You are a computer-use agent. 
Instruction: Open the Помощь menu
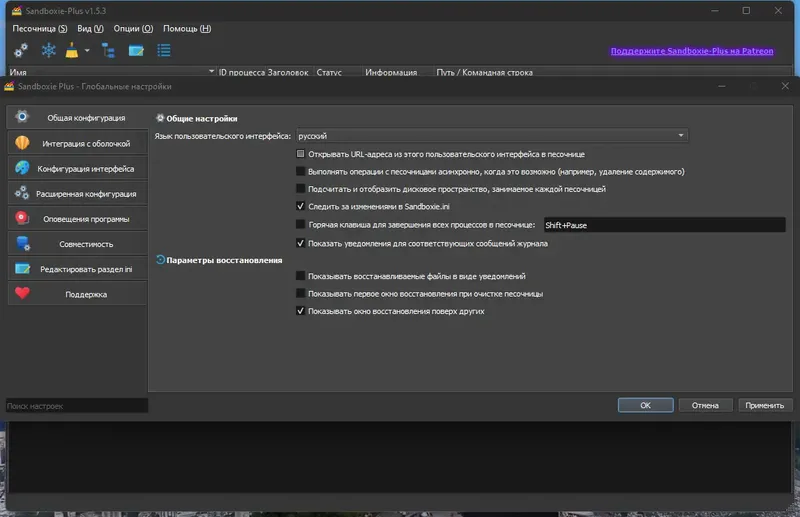point(187,29)
